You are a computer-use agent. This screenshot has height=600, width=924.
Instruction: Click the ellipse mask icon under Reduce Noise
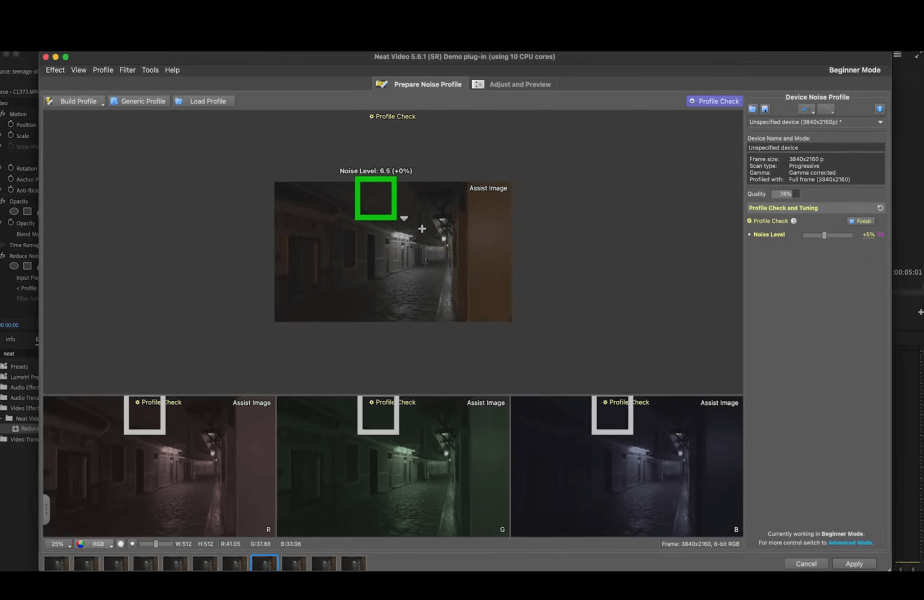(x=14, y=266)
